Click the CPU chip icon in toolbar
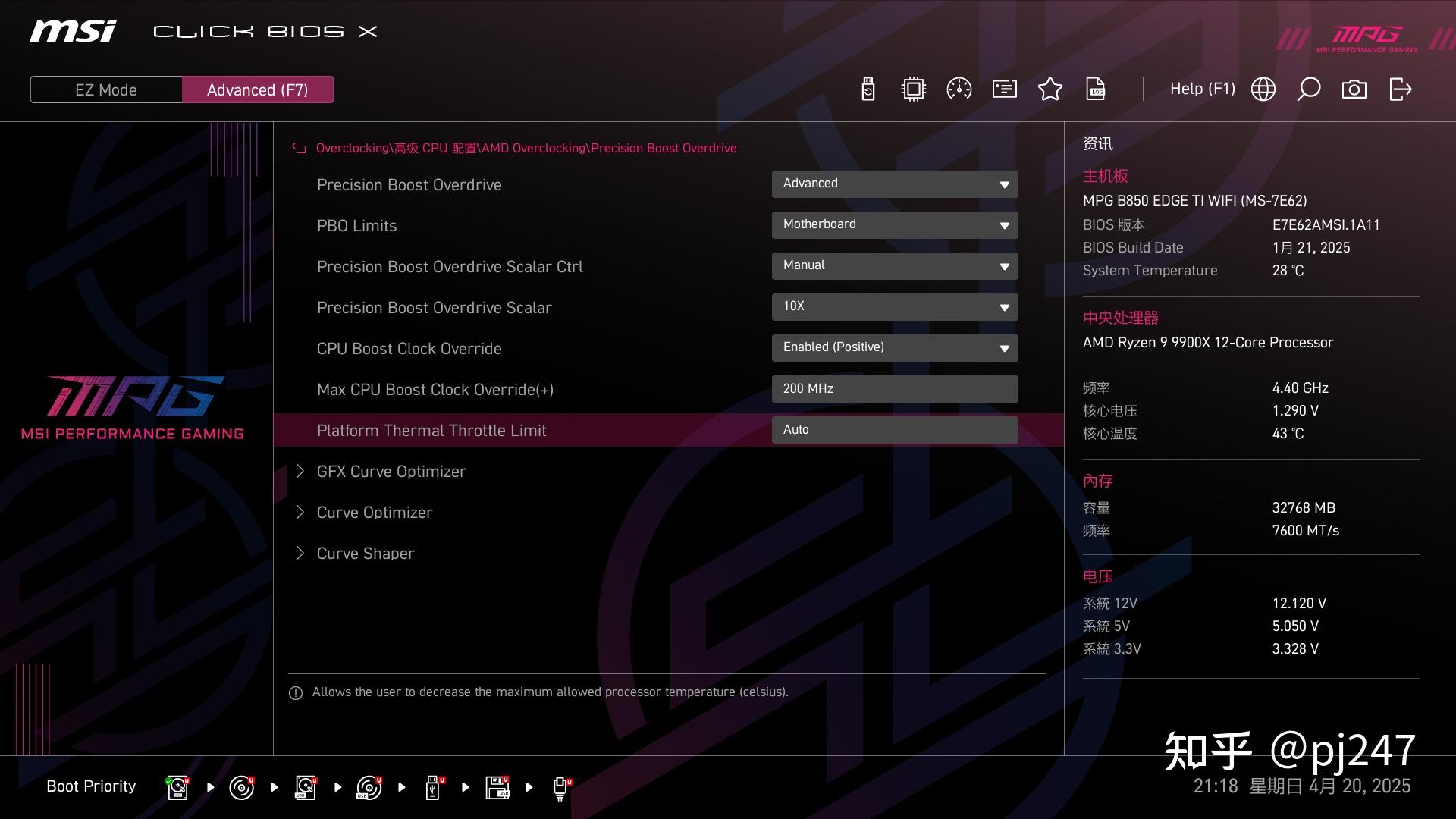Viewport: 1456px width, 819px height. pos(913,89)
